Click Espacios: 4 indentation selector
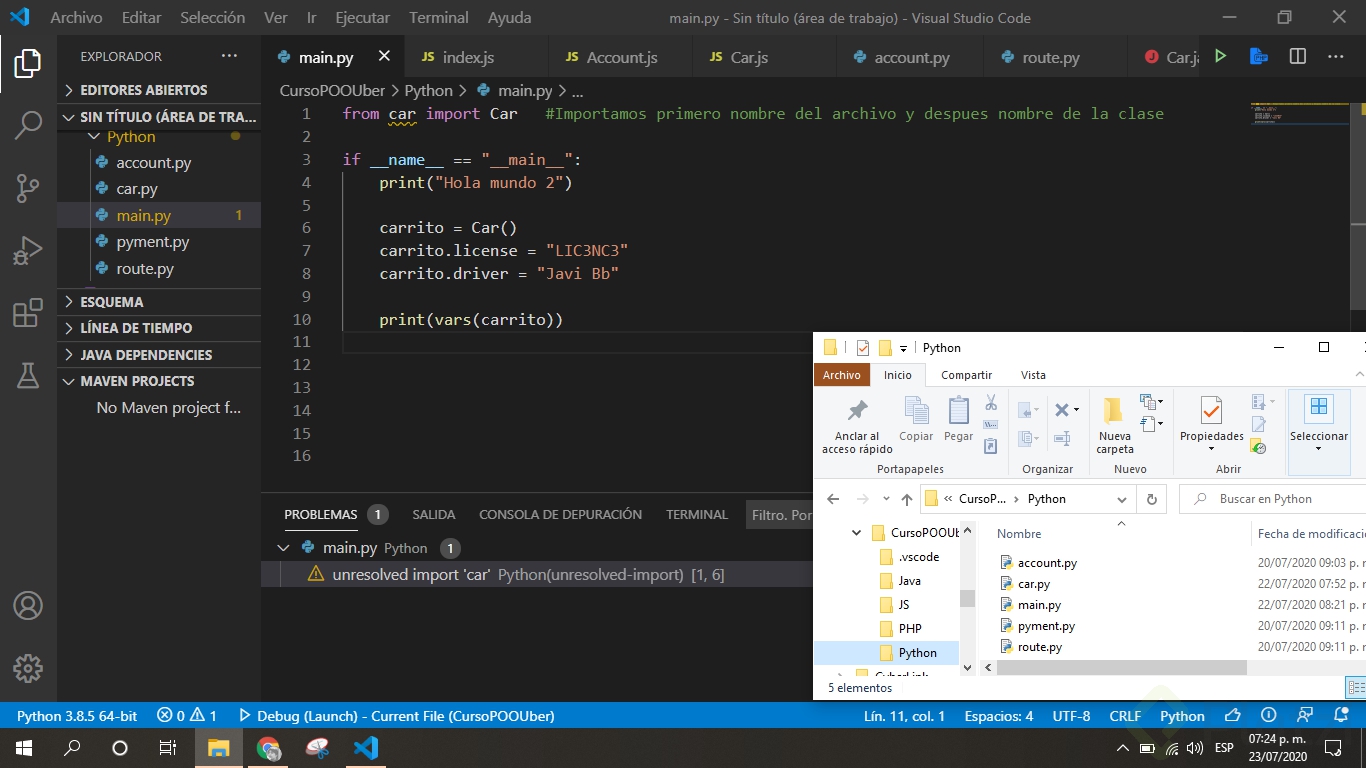1366x768 pixels. (x=999, y=716)
